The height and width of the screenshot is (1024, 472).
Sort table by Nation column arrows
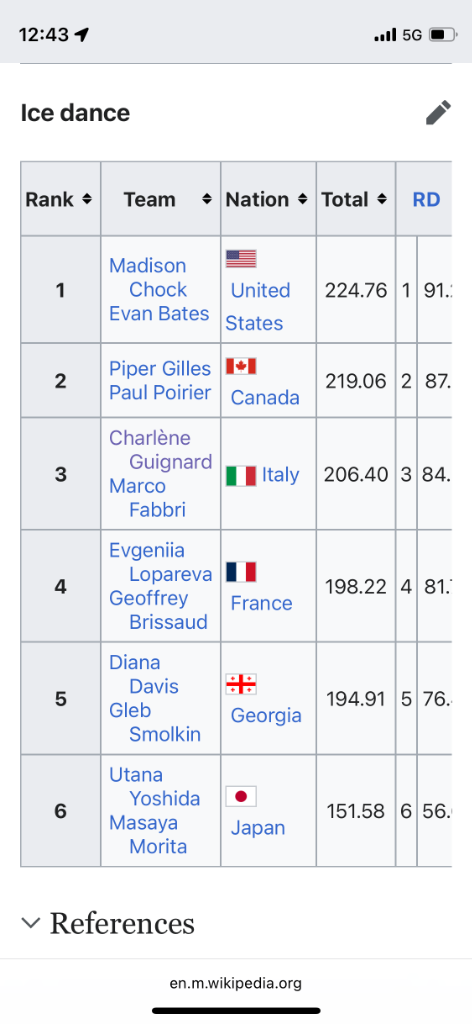[302, 200]
